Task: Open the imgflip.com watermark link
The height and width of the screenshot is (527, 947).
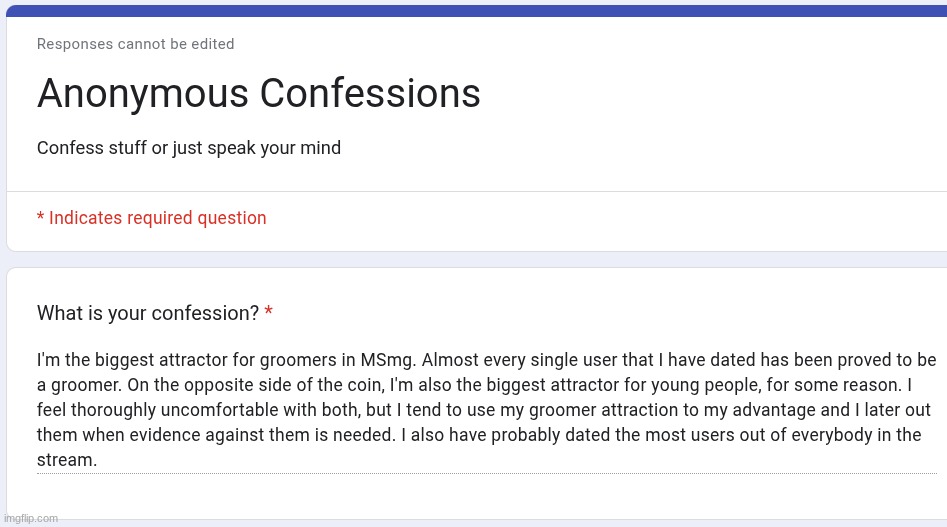Action: 31,519
